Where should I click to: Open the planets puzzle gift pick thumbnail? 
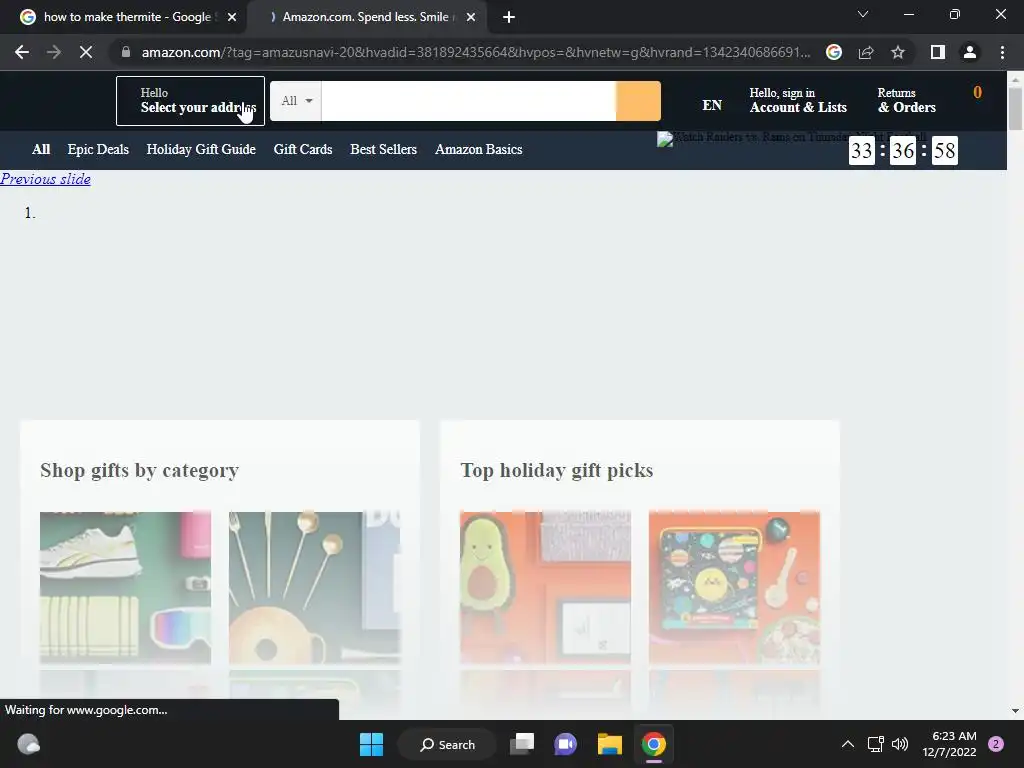tap(734, 588)
